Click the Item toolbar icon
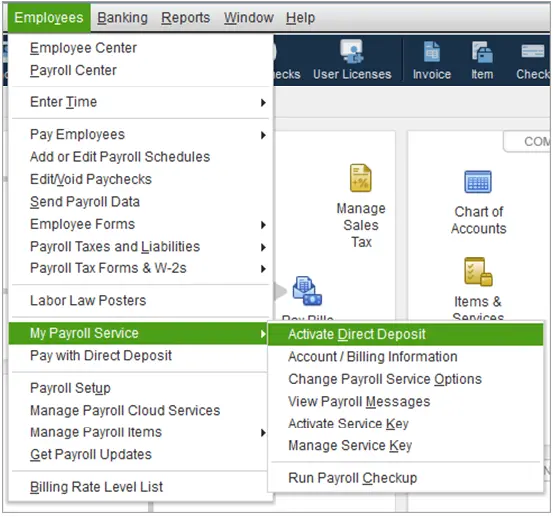 (482, 60)
